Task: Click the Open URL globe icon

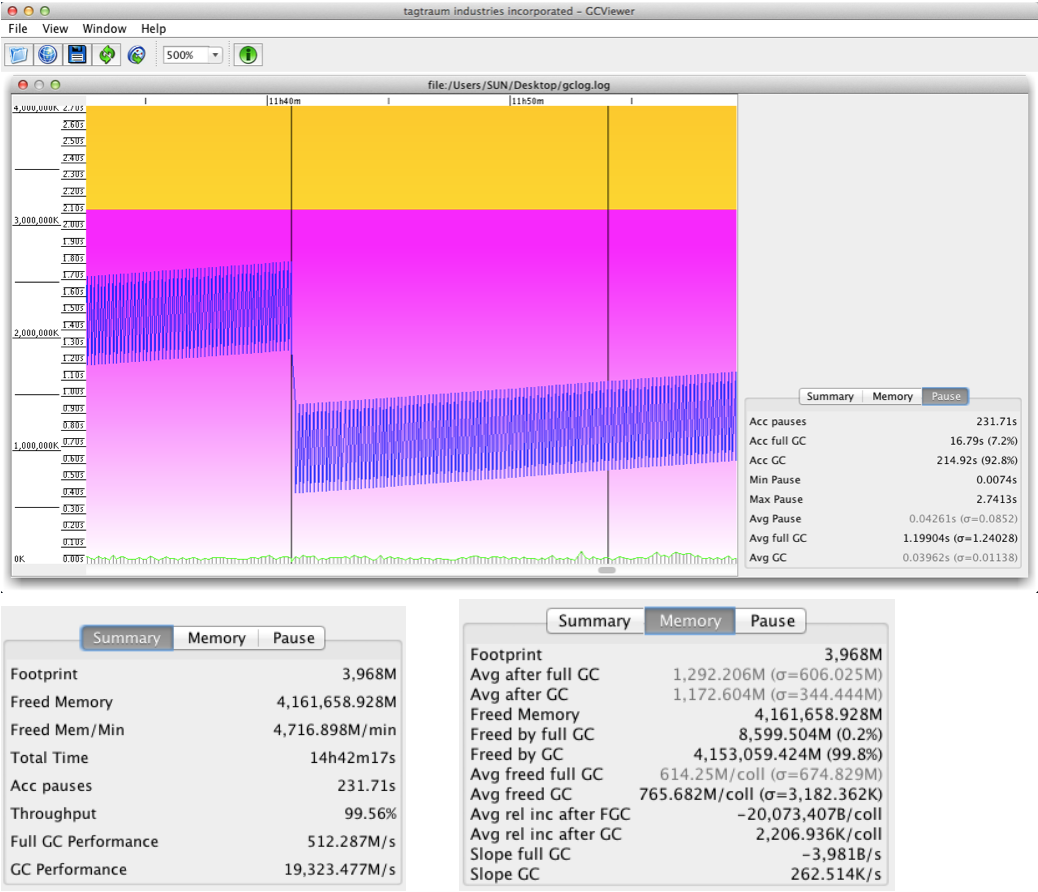Action: click(48, 55)
